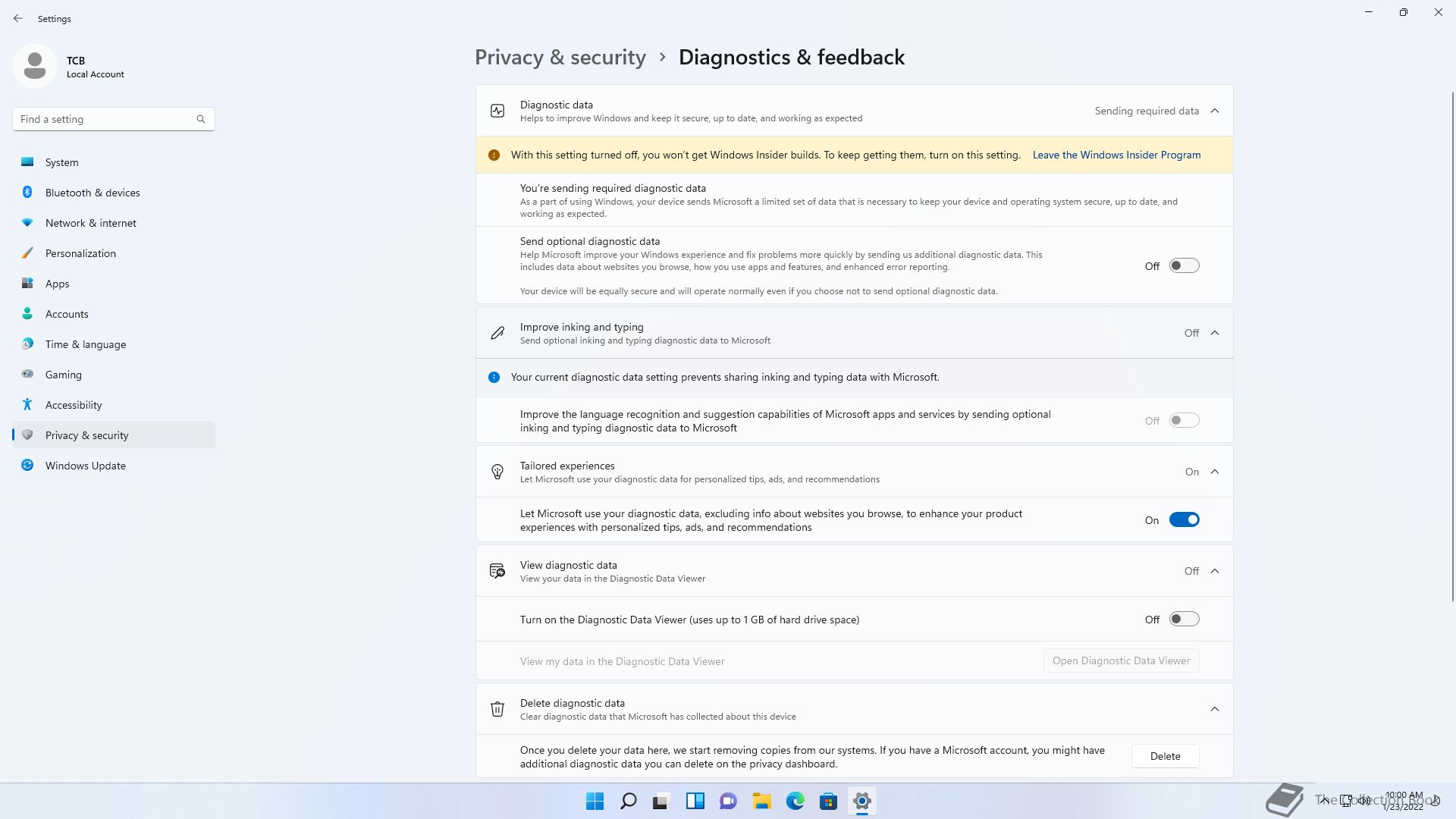Open taskbar Search
Viewport: 1456px width, 819px height.
point(629,801)
